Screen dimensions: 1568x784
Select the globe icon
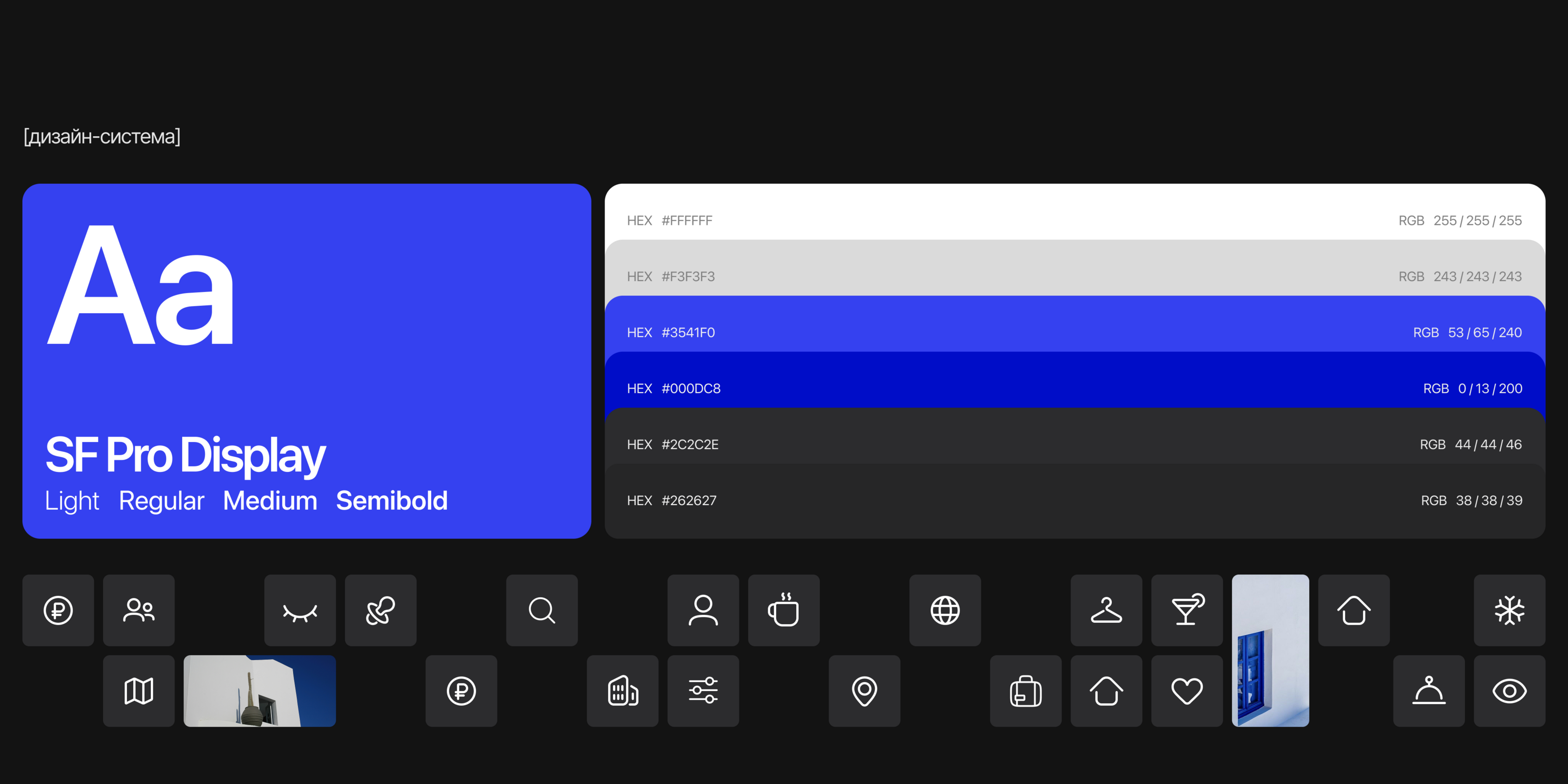(x=945, y=610)
